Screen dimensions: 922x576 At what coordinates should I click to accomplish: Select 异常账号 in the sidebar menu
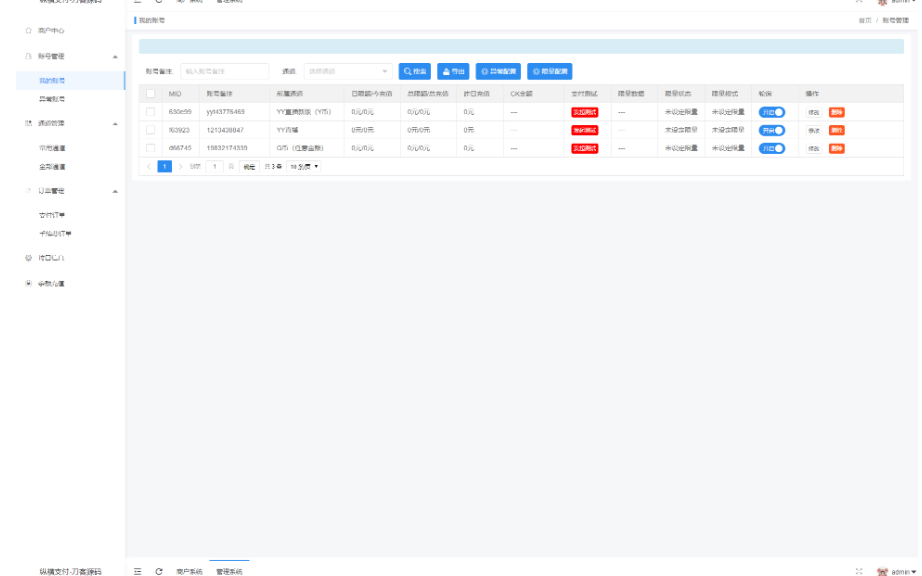[52, 99]
